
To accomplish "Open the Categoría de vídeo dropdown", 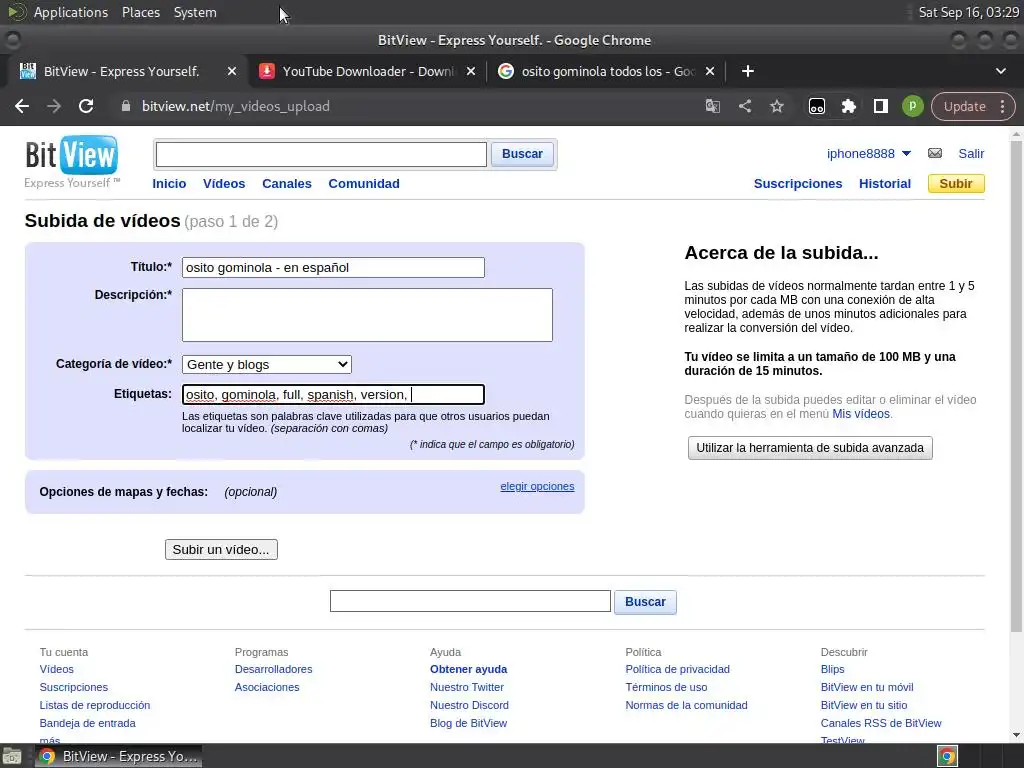I will pos(266,364).
